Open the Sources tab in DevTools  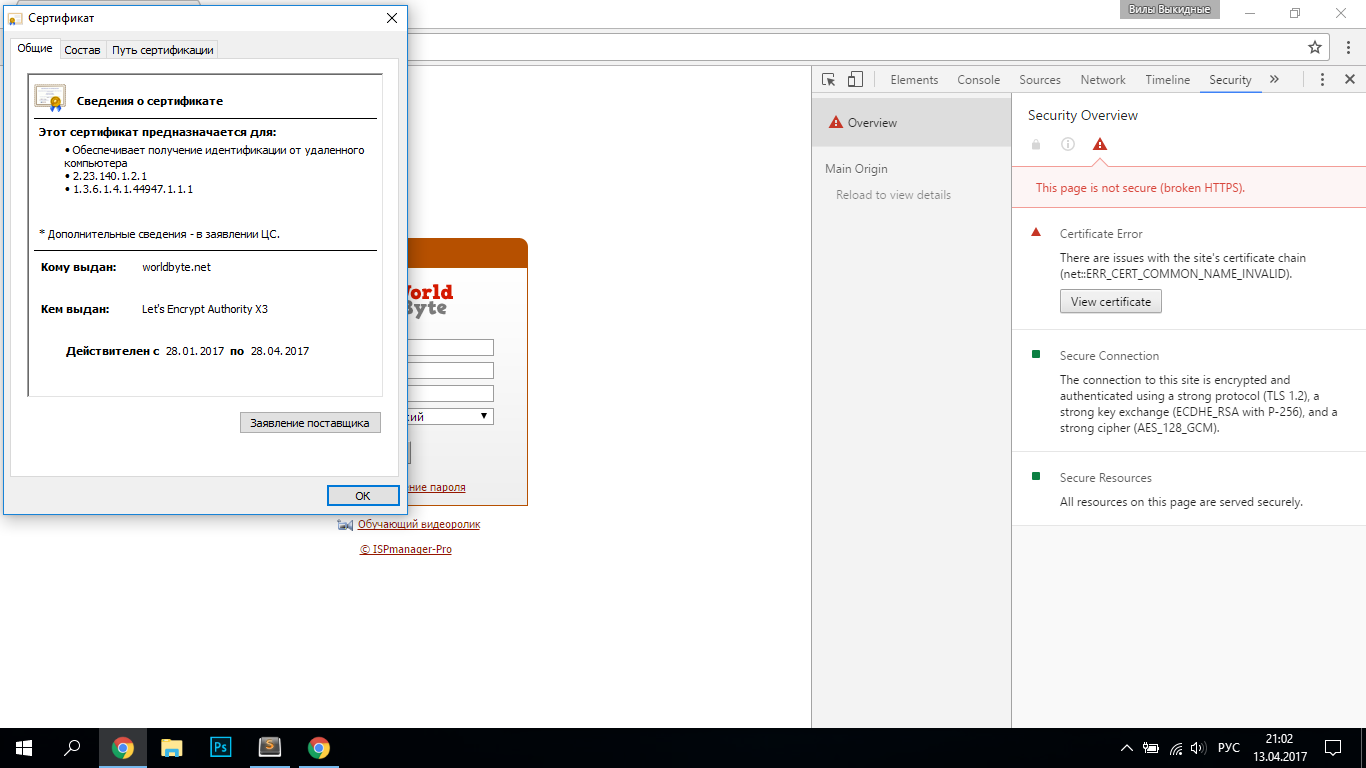point(1040,80)
